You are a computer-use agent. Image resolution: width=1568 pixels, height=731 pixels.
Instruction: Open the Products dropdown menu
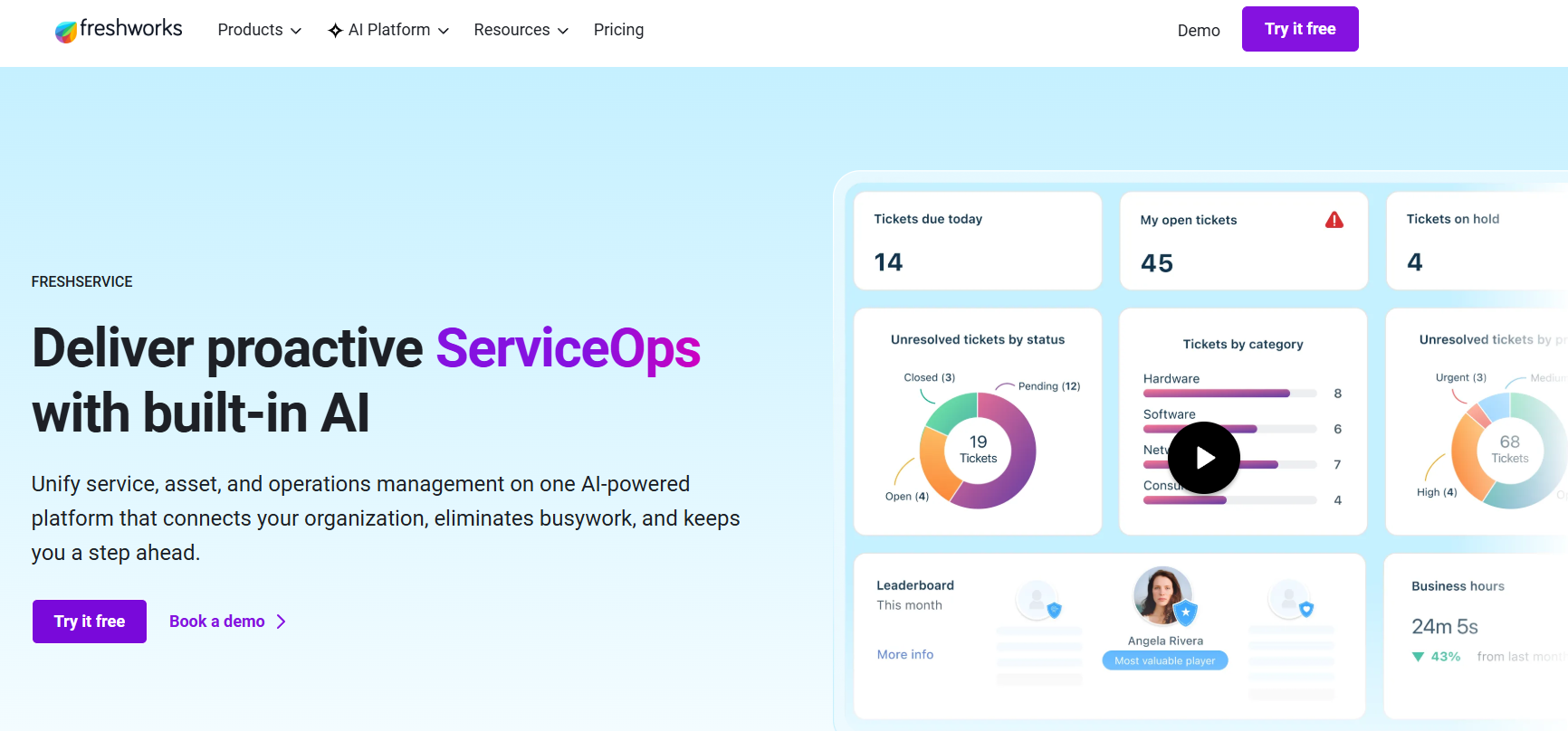click(260, 30)
